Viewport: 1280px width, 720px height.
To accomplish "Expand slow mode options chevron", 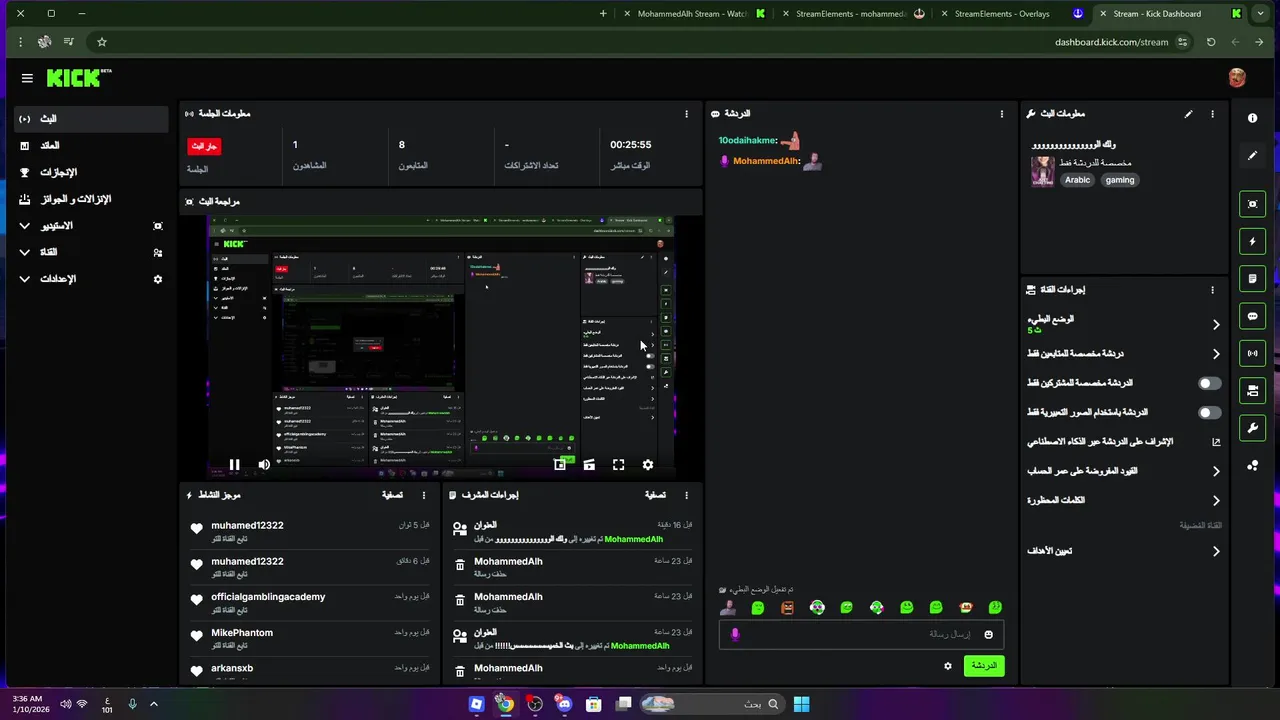I will tap(1216, 325).
